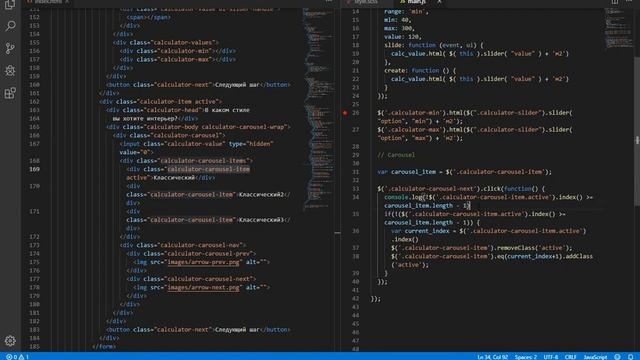This screenshot has width=640, height=360.
Task: Click the text 'Классический2' in index.html
Action: pyautogui.click(x=261, y=194)
